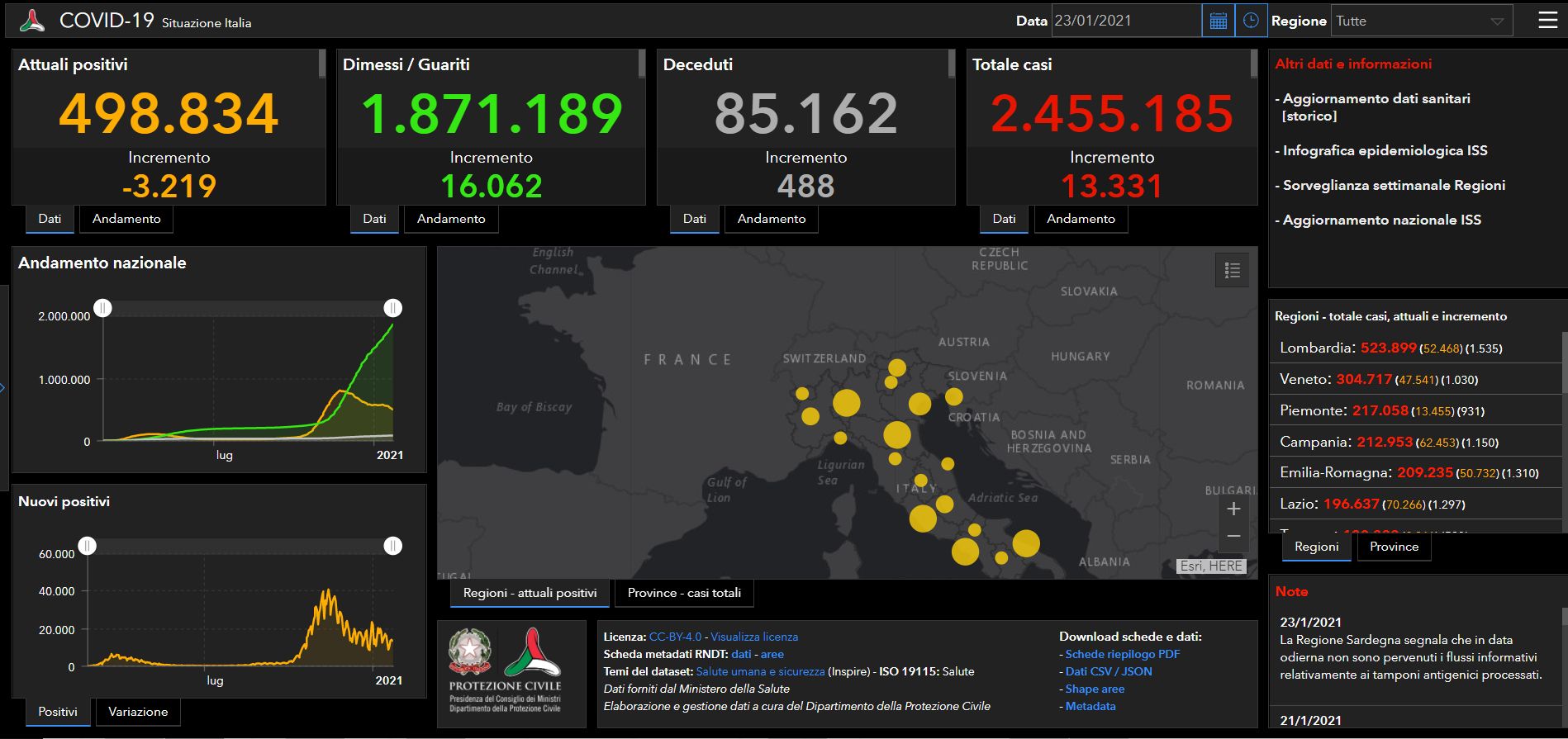Show Province - casi totali map

pyautogui.click(x=684, y=593)
